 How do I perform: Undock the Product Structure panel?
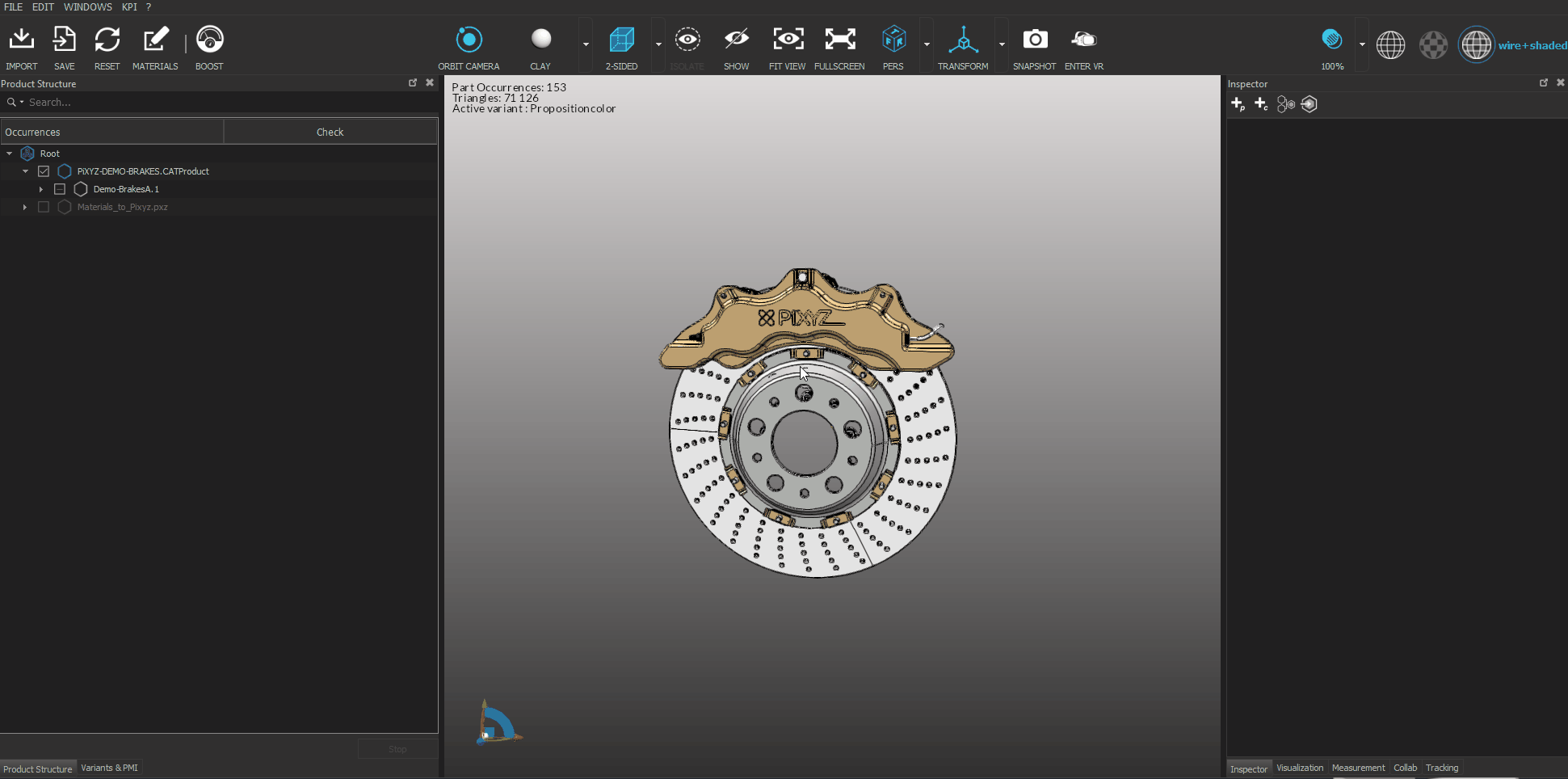413,83
